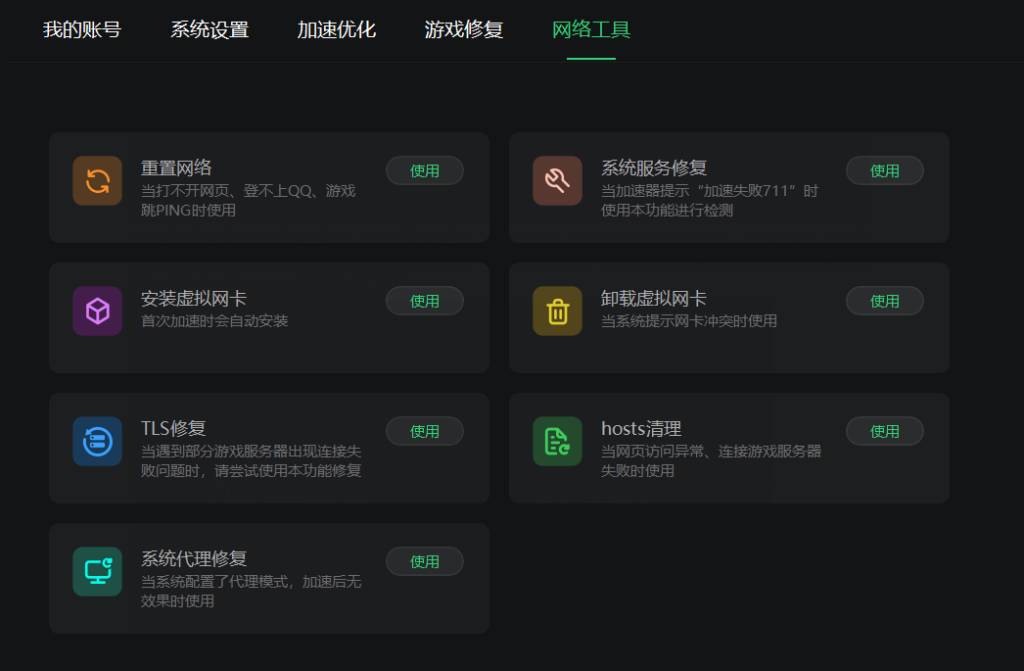Click the orange 重置网络 refresh icon

pyautogui.click(x=97, y=181)
